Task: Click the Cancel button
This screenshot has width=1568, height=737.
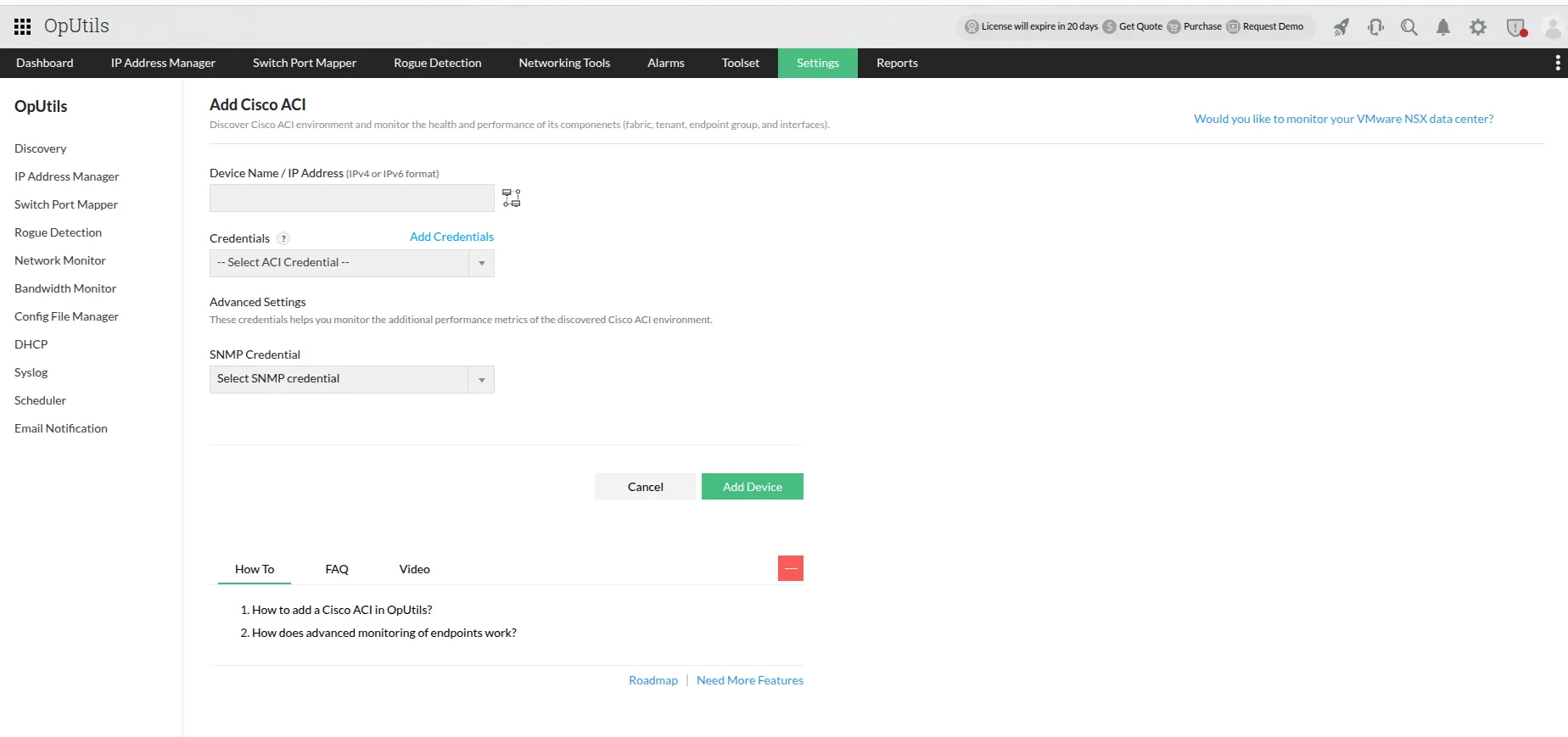Action: (x=646, y=487)
